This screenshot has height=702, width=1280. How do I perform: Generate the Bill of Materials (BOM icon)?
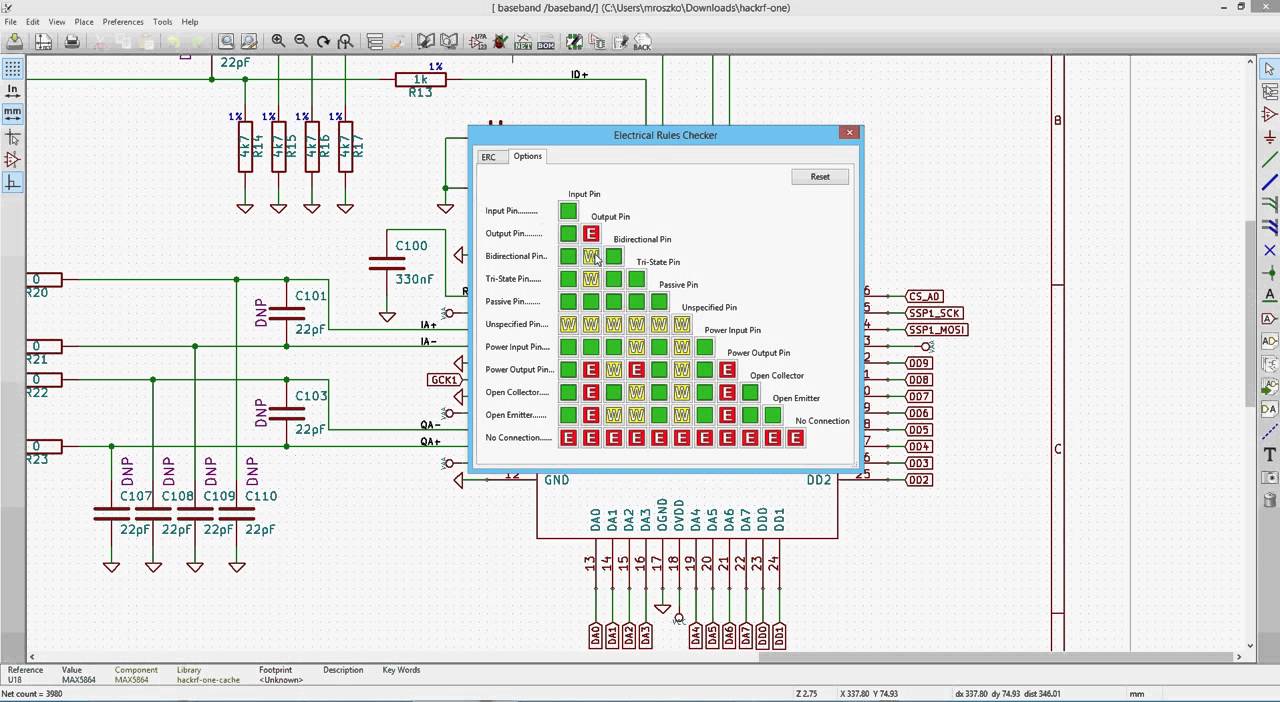[x=546, y=41]
